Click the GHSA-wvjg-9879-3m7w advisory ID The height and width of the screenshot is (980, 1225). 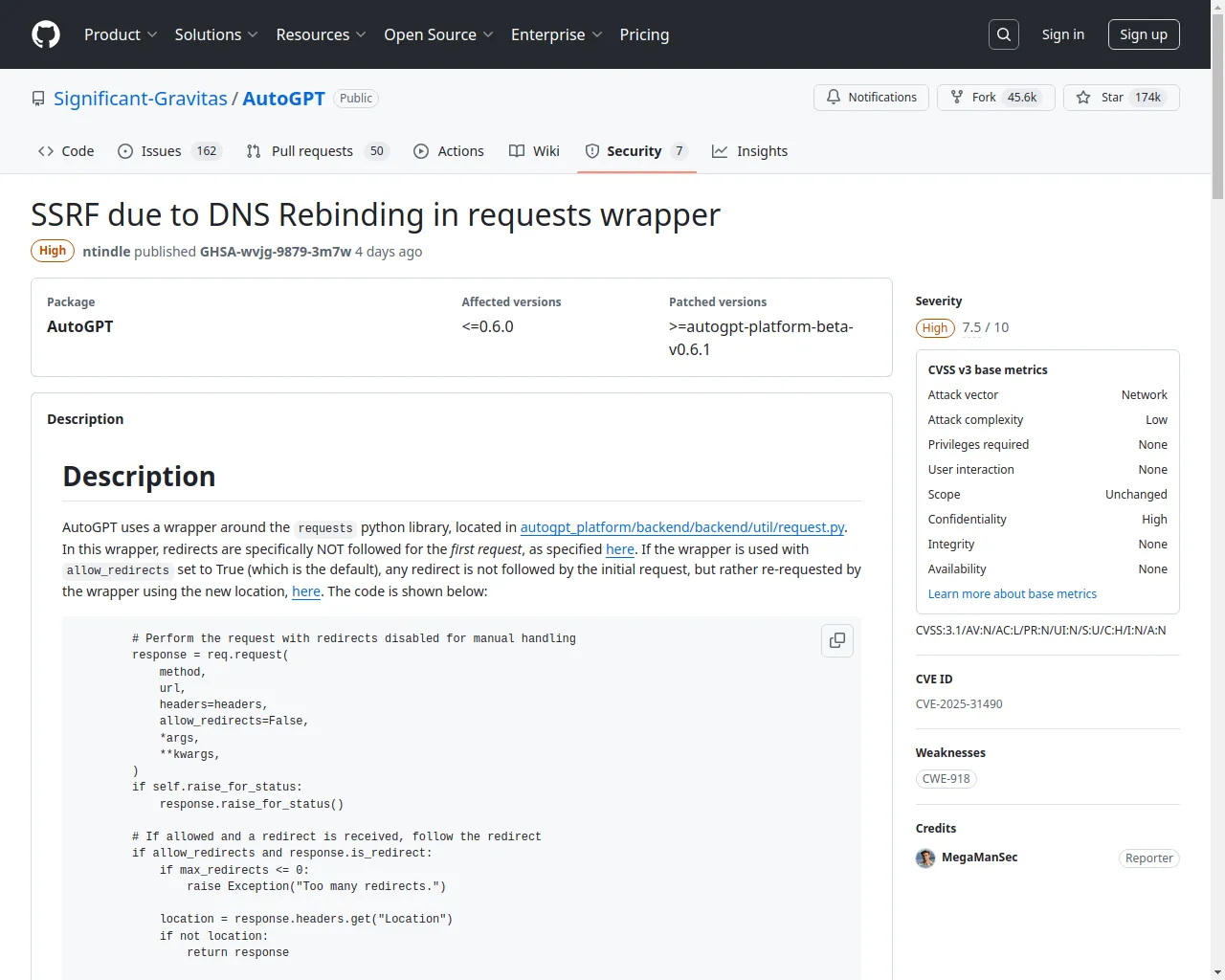pyautogui.click(x=276, y=252)
